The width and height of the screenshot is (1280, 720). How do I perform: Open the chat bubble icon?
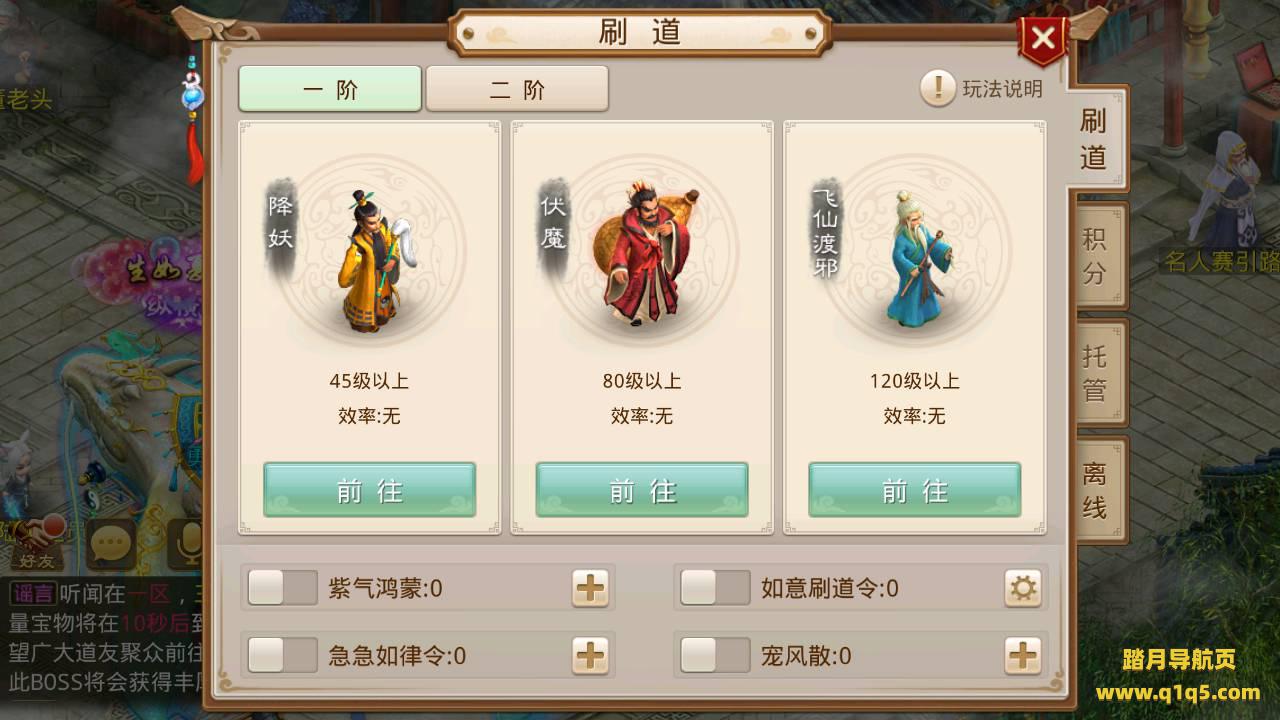tap(110, 544)
